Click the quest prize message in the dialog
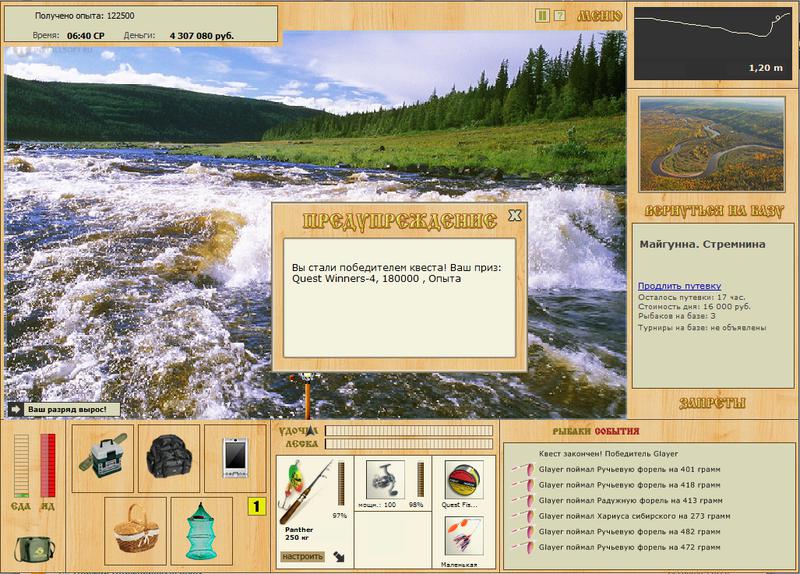The height and width of the screenshot is (574, 800). [x=396, y=273]
